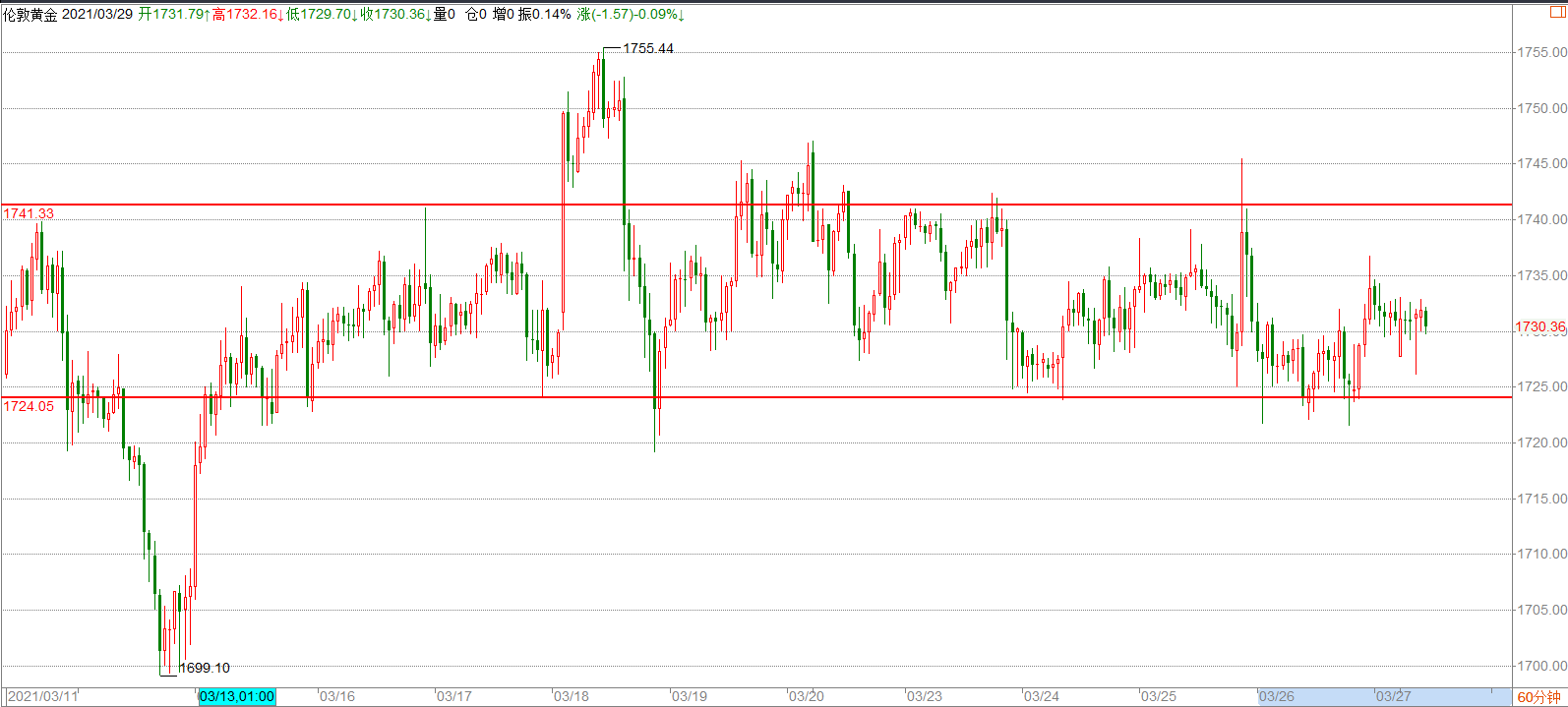Click the 1755.44 high price annotation
Image resolution: width=1568 pixels, height=707 pixels.
pos(648,48)
